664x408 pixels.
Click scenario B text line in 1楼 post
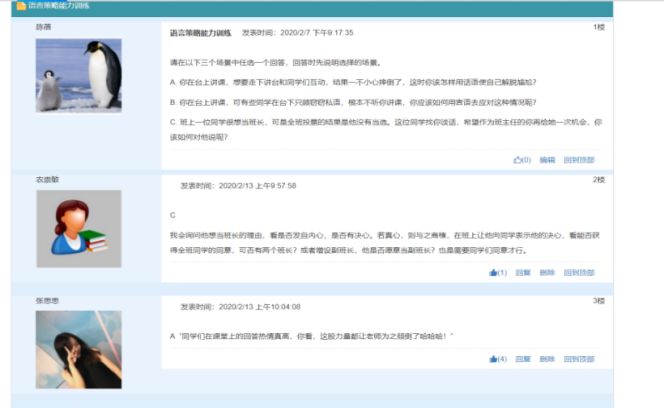353,102
